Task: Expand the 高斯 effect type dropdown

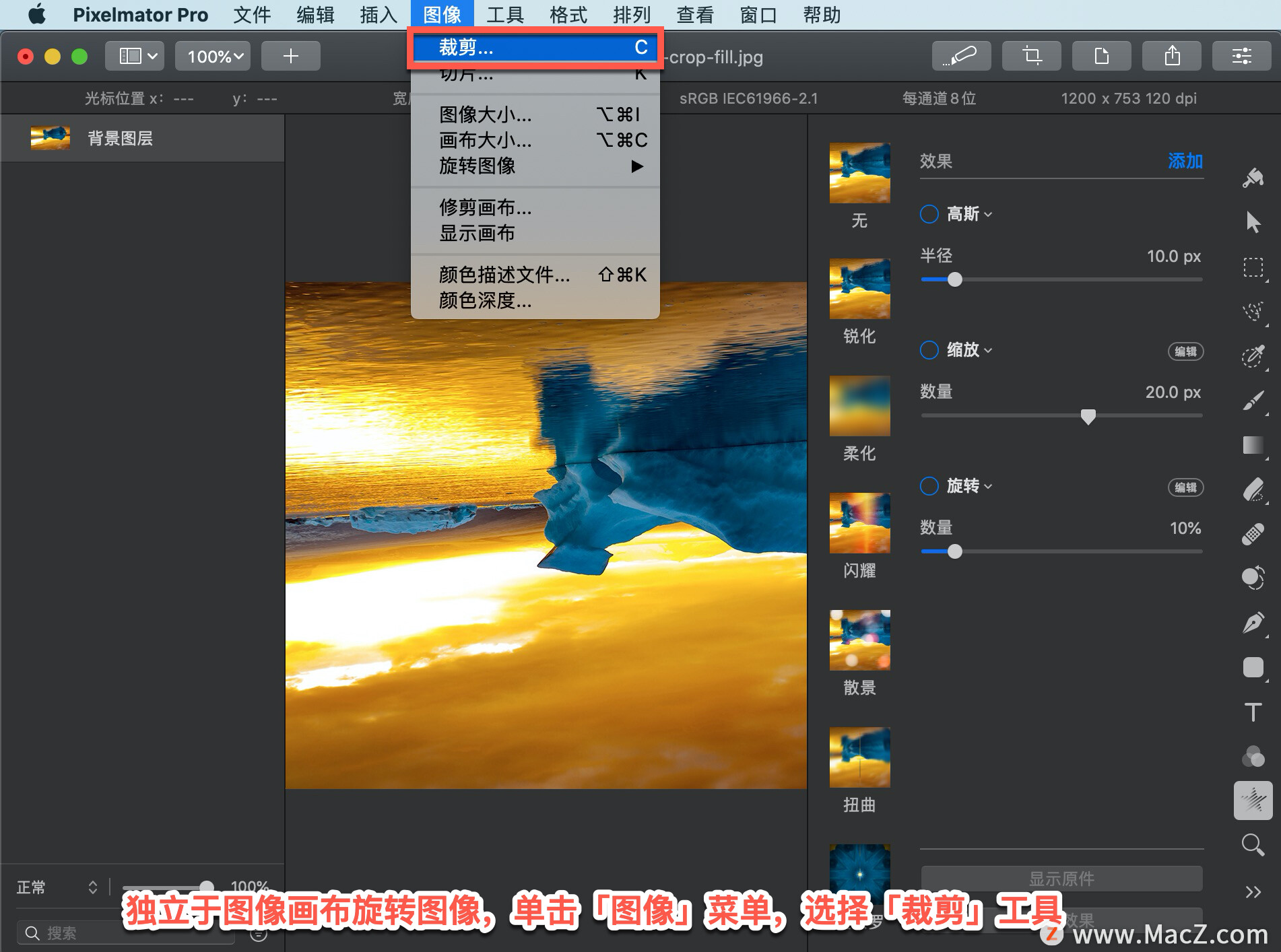Action: 969,214
